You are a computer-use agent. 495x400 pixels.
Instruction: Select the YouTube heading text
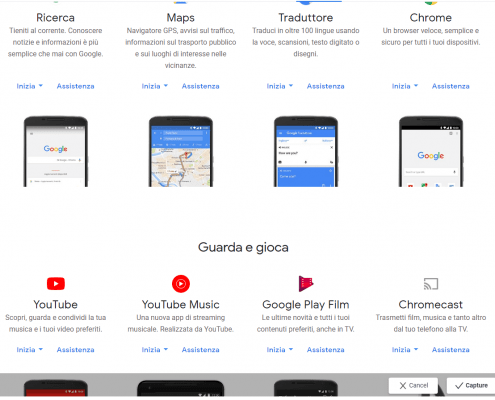pyautogui.click(x=56, y=305)
